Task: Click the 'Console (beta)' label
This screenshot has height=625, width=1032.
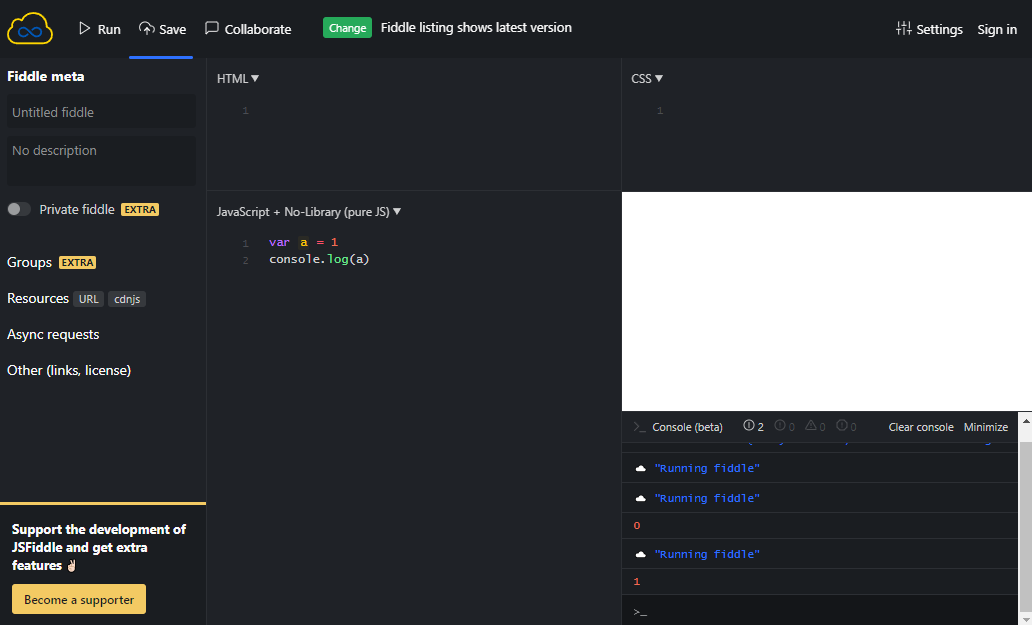Action: pos(687,427)
